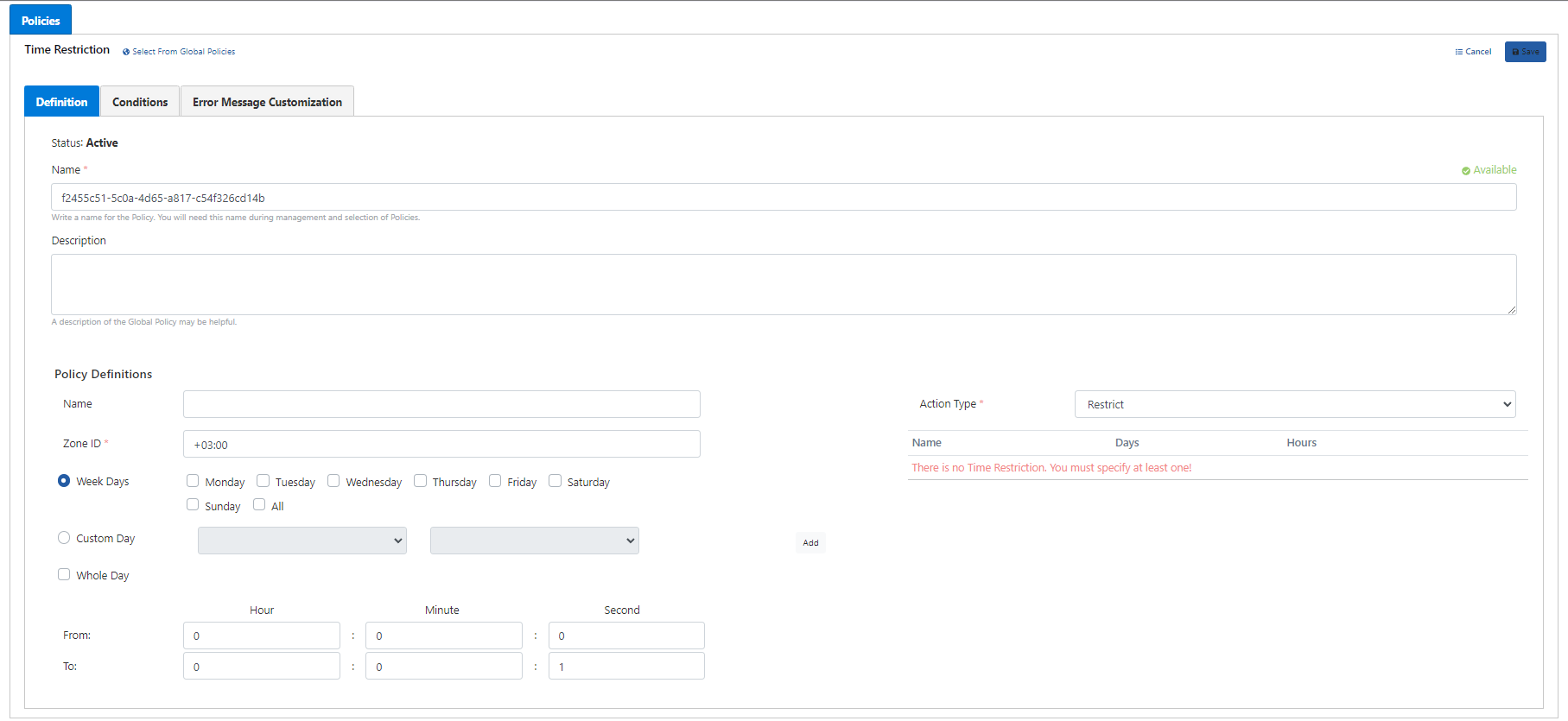The height and width of the screenshot is (721, 1568).
Task: Click the Save button
Action: click(1525, 52)
